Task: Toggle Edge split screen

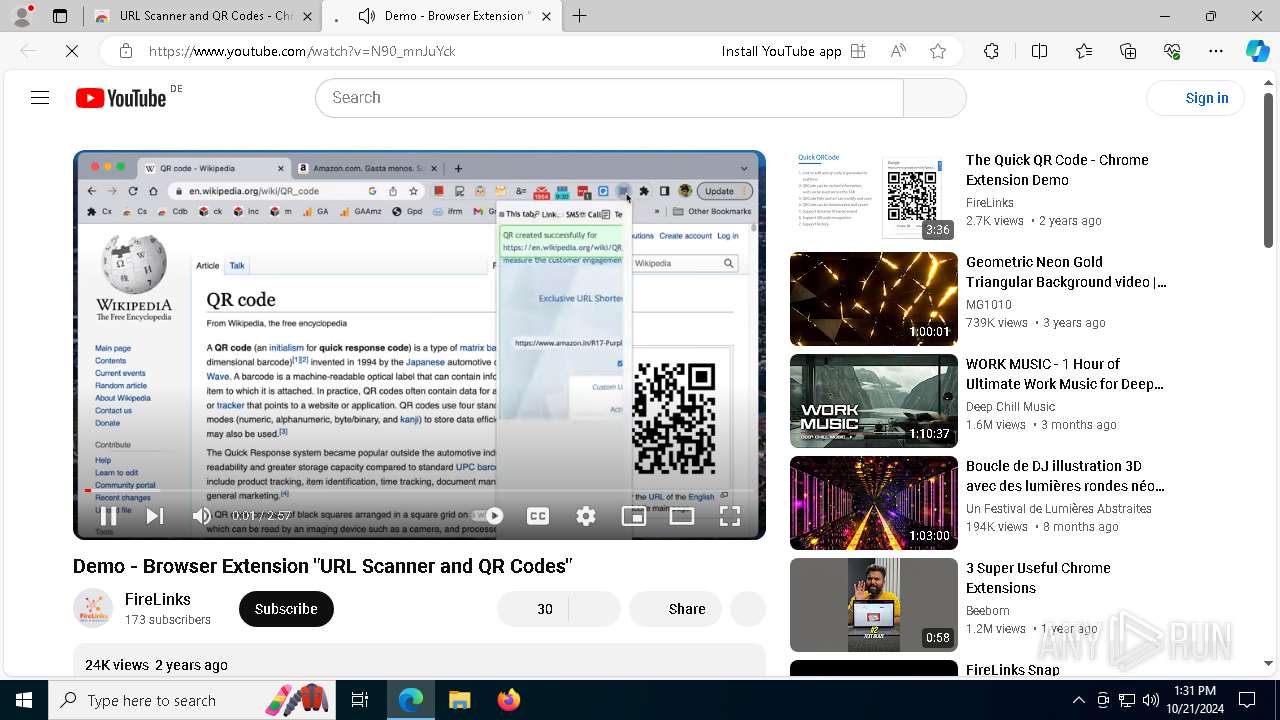Action: (x=1039, y=51)
